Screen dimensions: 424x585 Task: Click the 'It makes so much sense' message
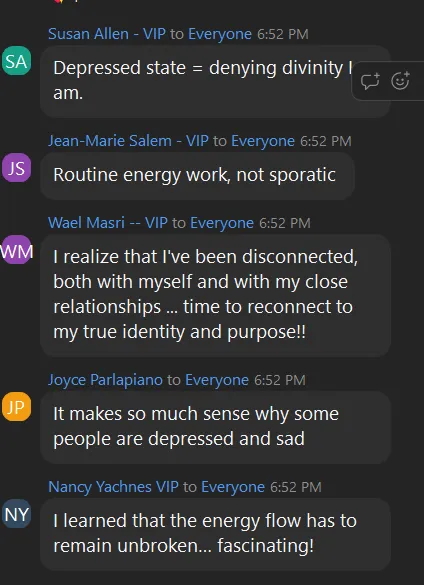(x=215, y=427)
